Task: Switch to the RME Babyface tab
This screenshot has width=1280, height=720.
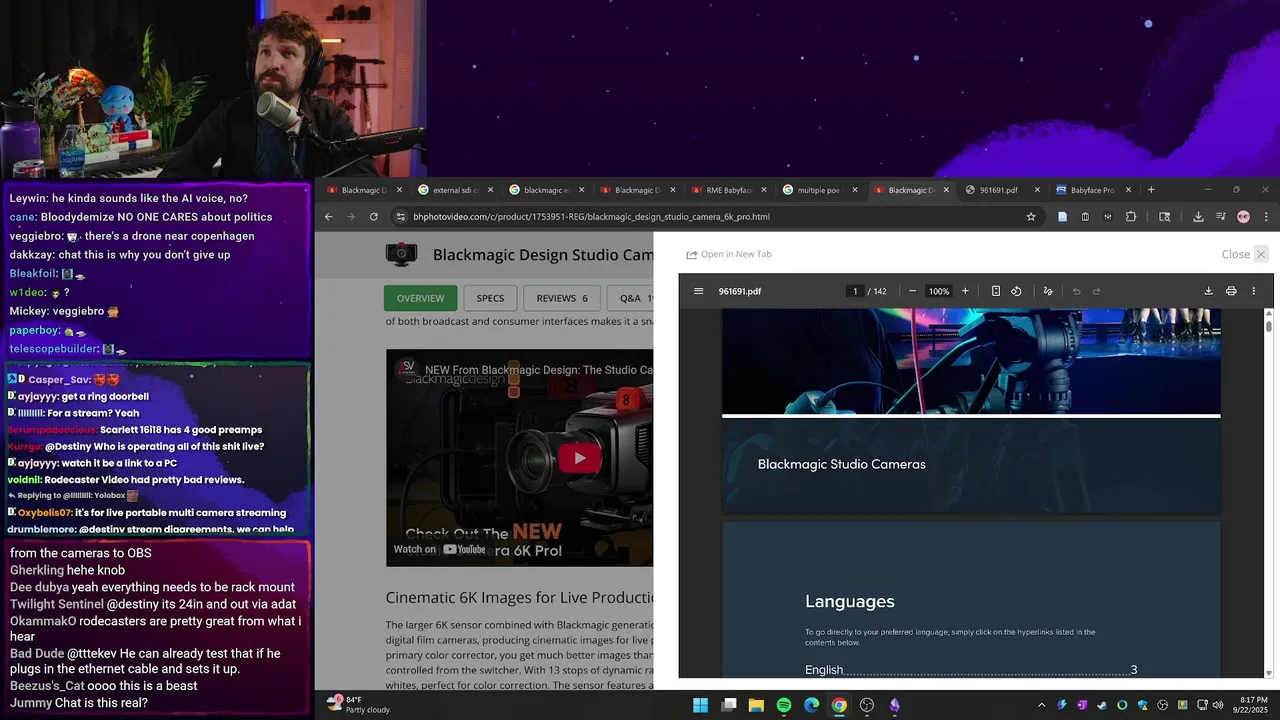Action: tap(728, 190)
